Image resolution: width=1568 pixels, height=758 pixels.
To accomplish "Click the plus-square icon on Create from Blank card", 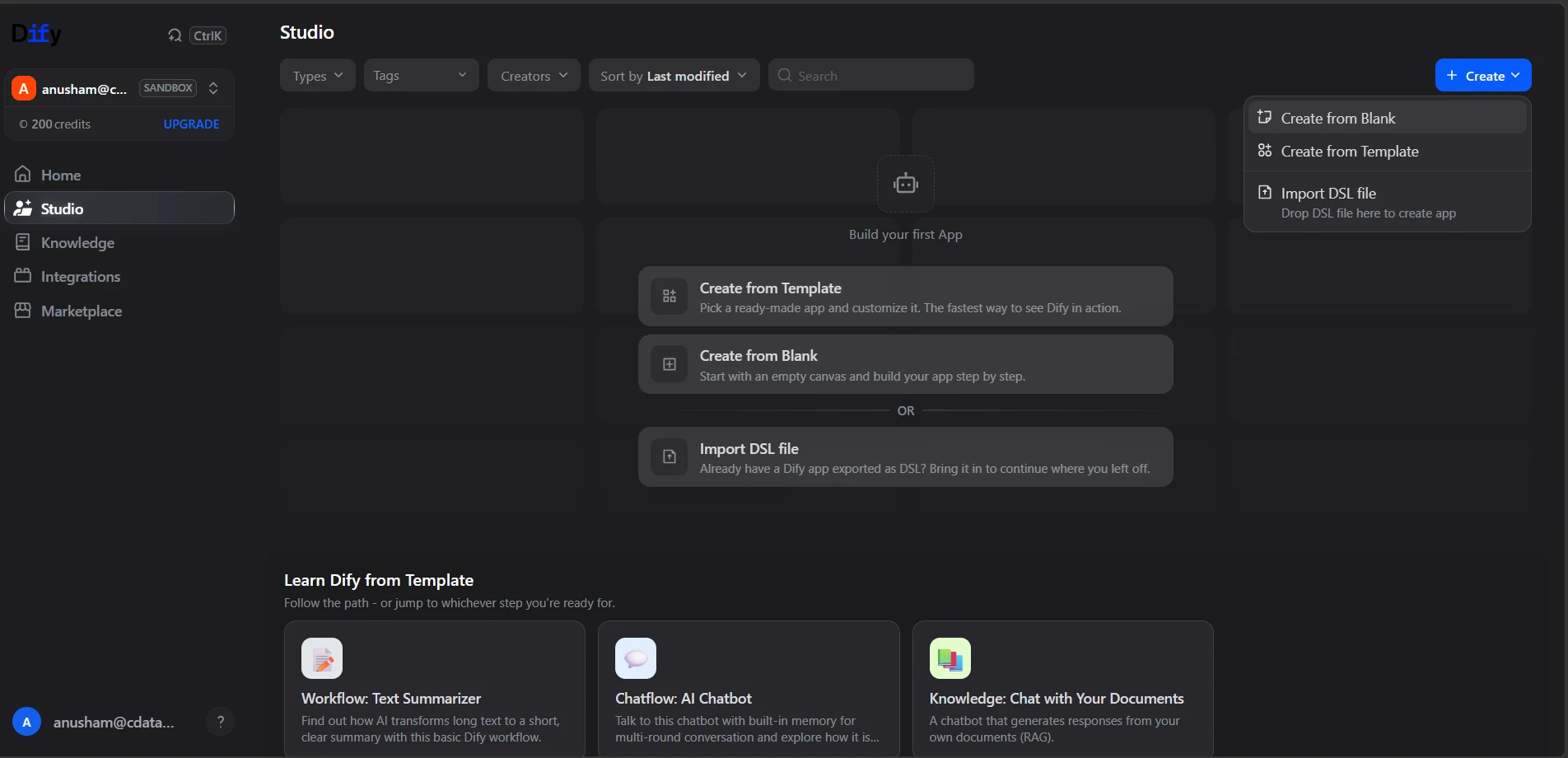I will coord(670,364).
